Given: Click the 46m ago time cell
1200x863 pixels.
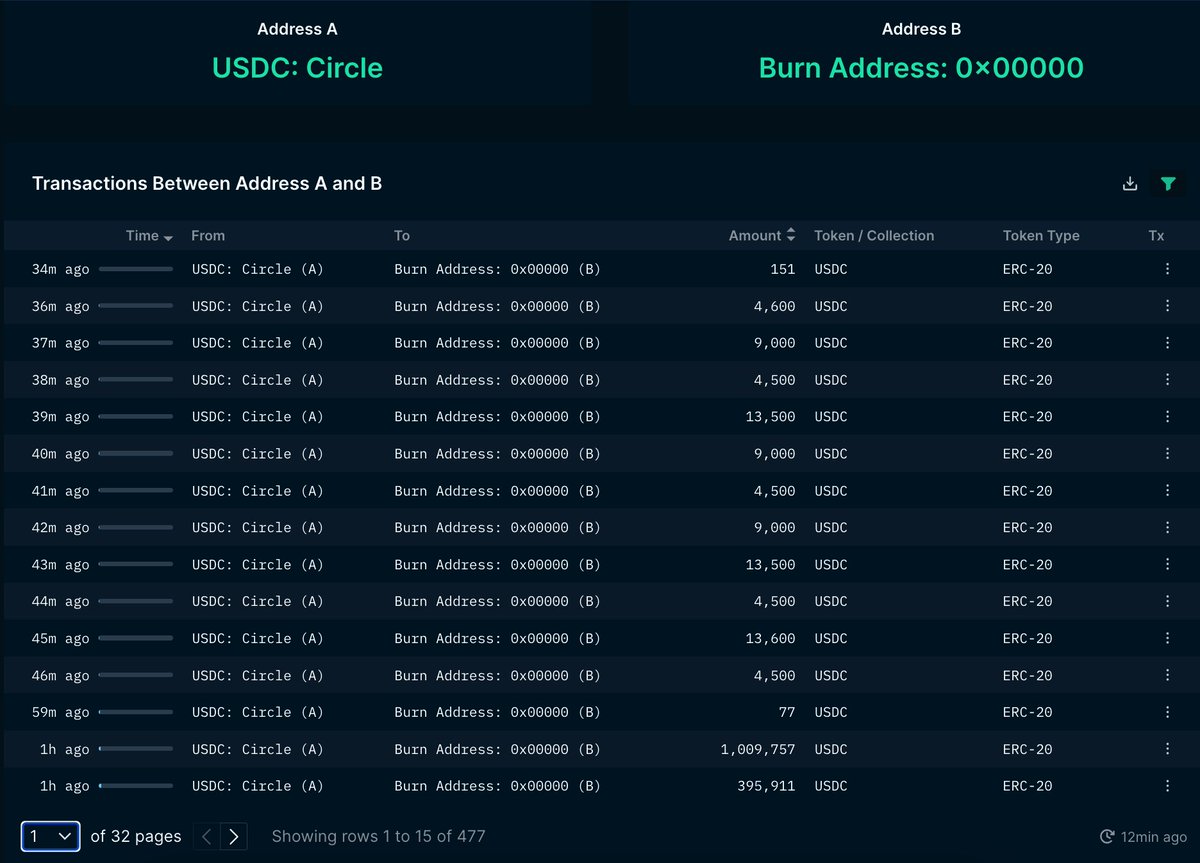Looking at the screenshot, I should click(x=60, y=675).
